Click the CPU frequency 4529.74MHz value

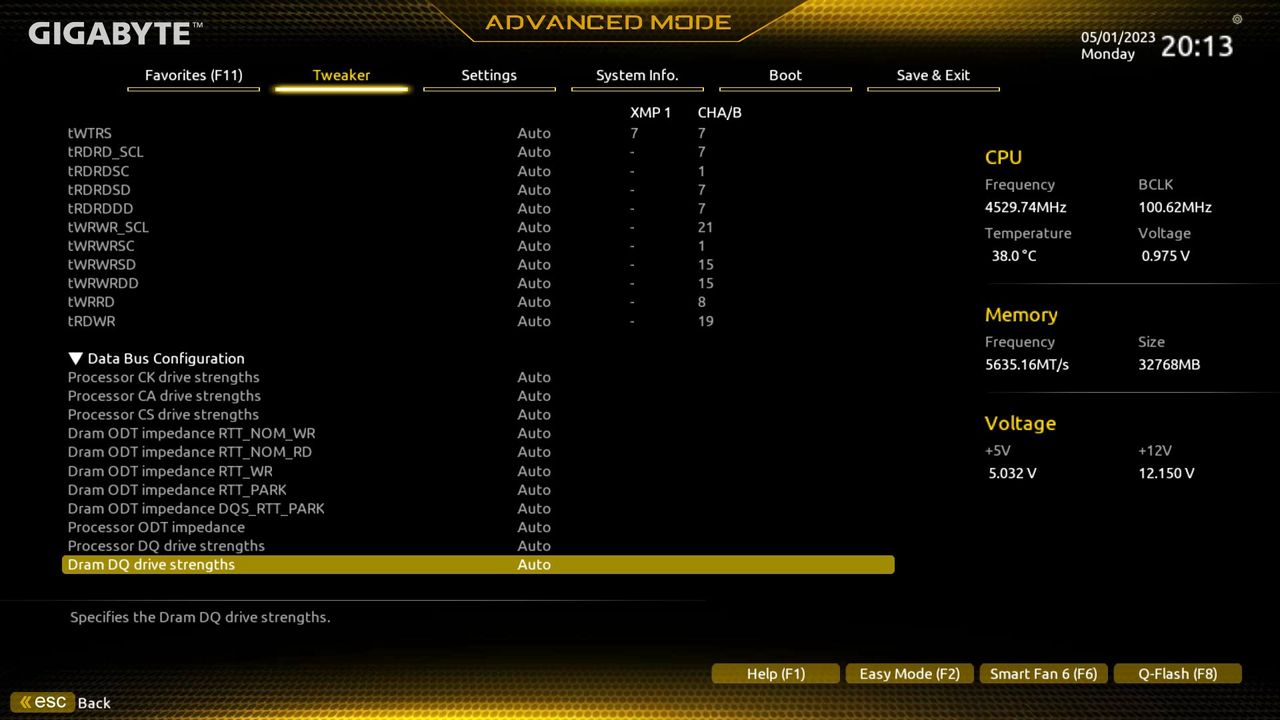pos(1025,208)
